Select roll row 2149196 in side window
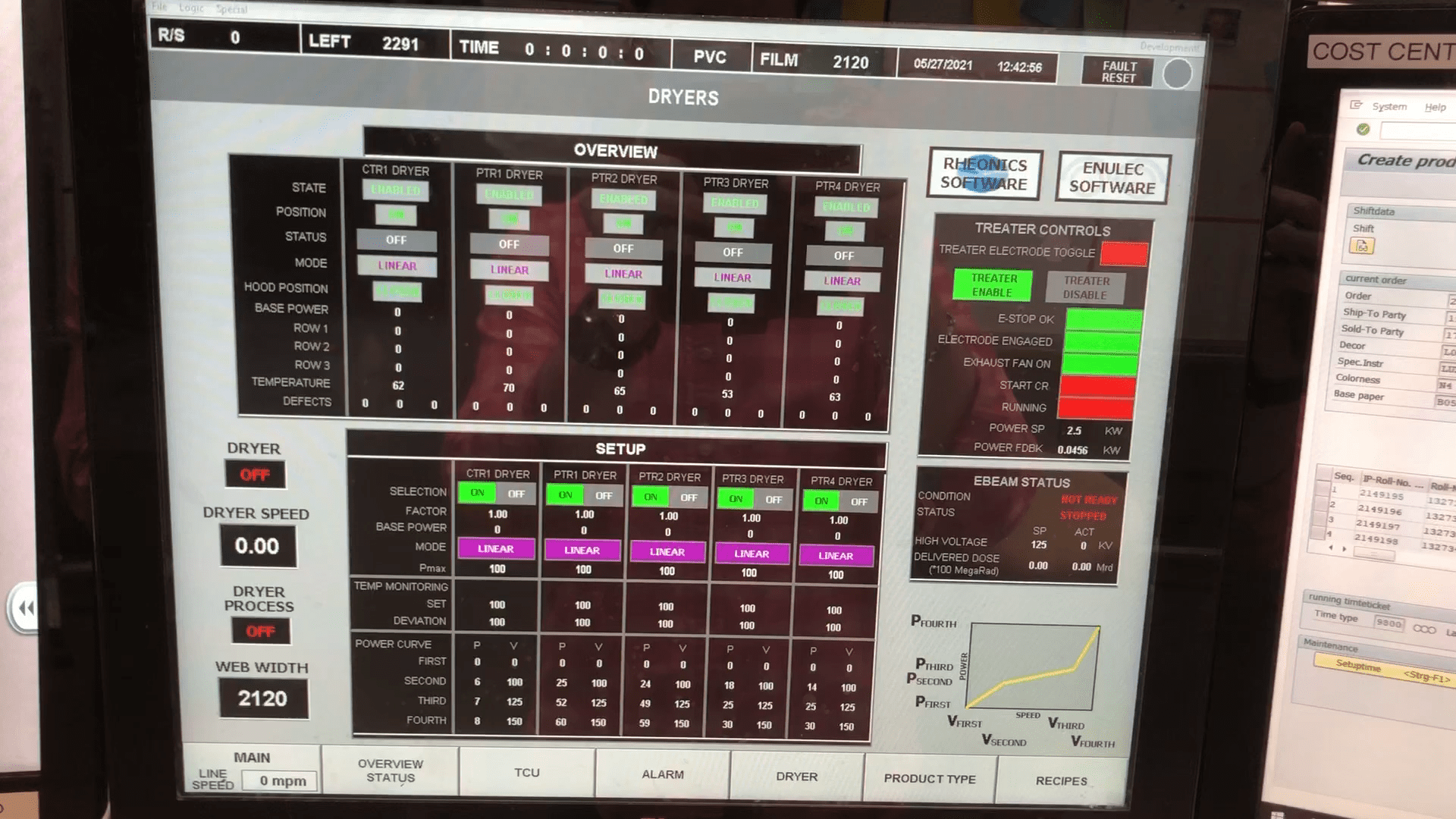The height and width of the screenshot is (819, 1456). [x=1379, y=510]
